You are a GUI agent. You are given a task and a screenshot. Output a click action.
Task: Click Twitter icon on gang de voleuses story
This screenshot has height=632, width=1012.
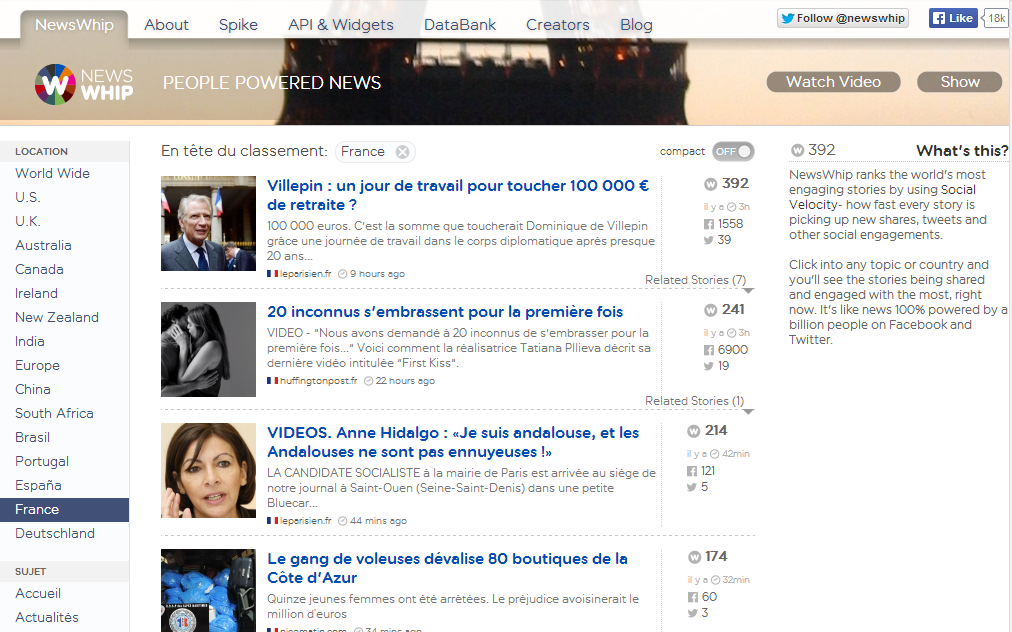(x=693, y=613)
